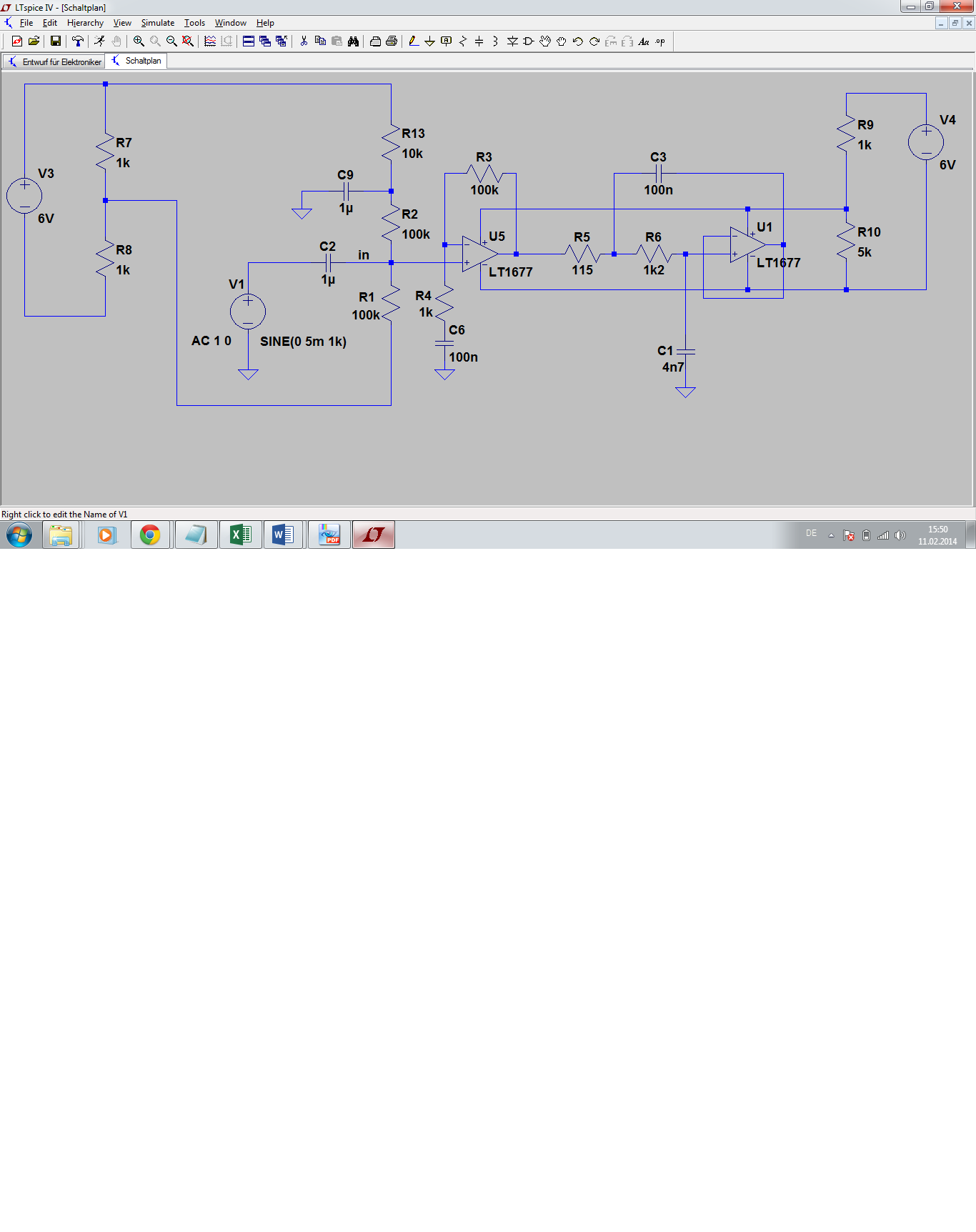Click the net label "in"
The image size is (976, 1232).
364,255
